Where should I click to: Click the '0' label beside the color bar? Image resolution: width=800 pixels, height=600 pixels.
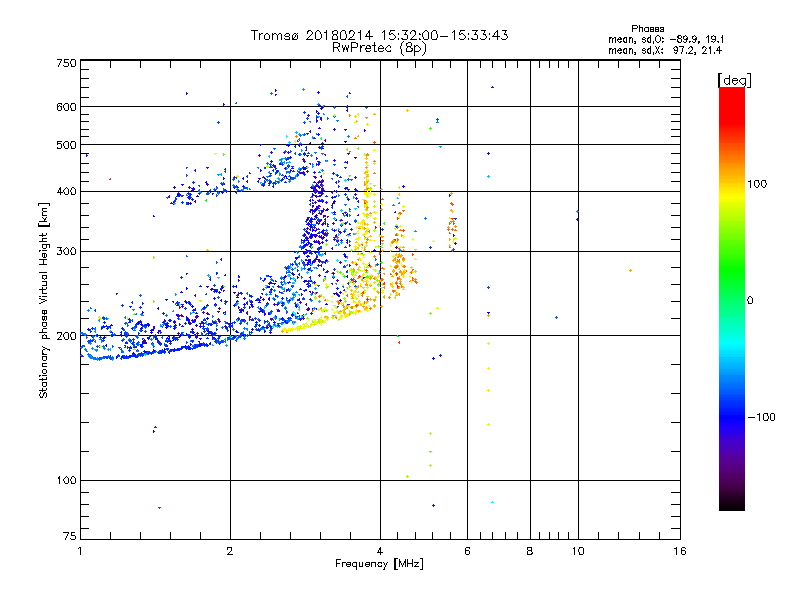(750, 301)
